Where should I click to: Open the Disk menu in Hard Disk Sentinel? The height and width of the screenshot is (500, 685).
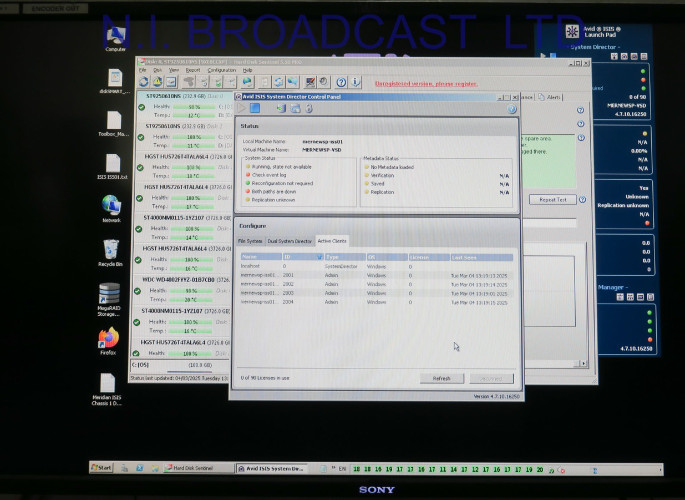[157, 70]
